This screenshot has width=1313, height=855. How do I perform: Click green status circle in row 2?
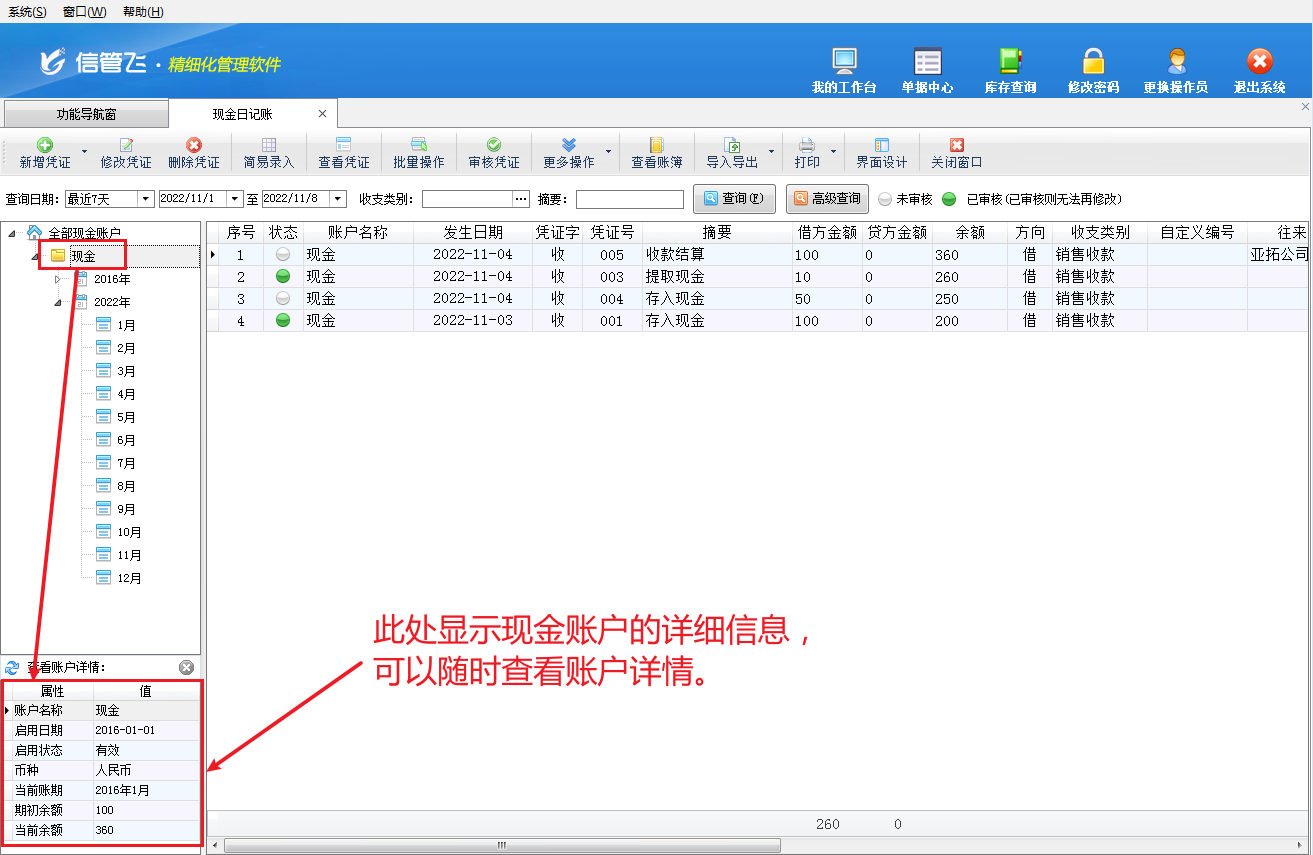(x=283, y=277)
